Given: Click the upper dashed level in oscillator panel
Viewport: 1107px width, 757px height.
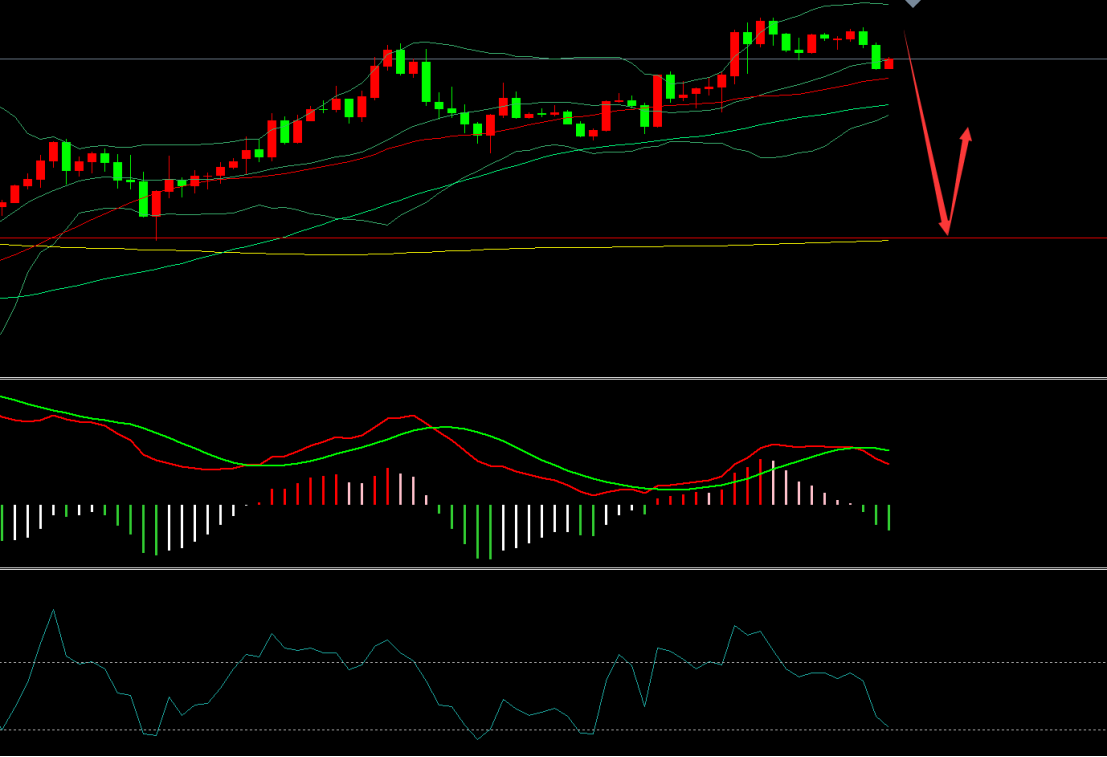Looking at the screenshot, I should coord(554,662).
